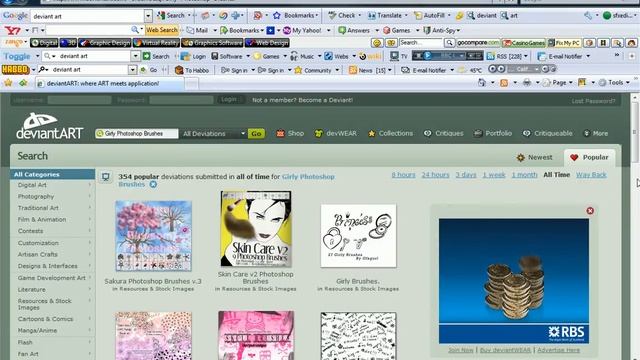Select the deviantART browser tab
Screen dimensions: 640x360
tap(109, 84)
